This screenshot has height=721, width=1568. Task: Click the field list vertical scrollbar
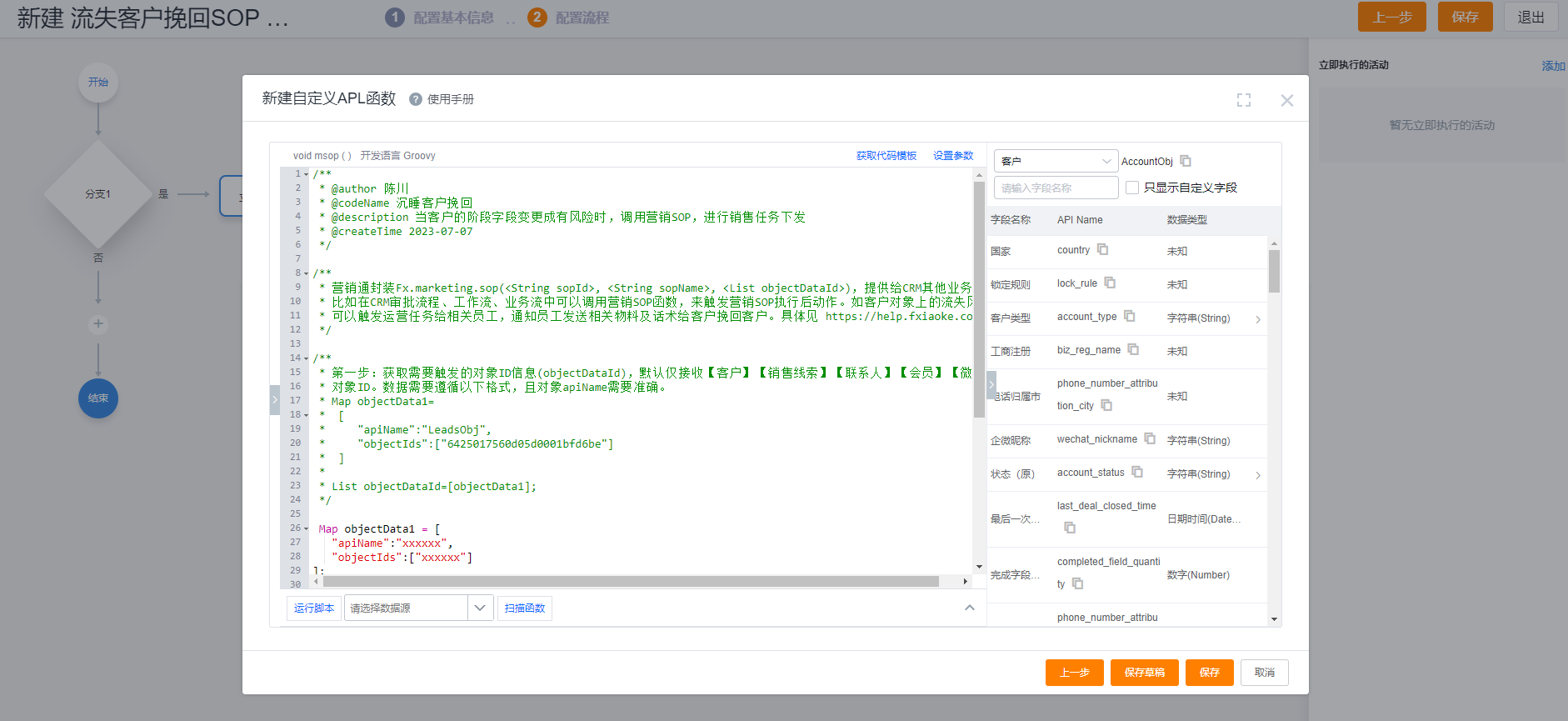[1274, 271]
